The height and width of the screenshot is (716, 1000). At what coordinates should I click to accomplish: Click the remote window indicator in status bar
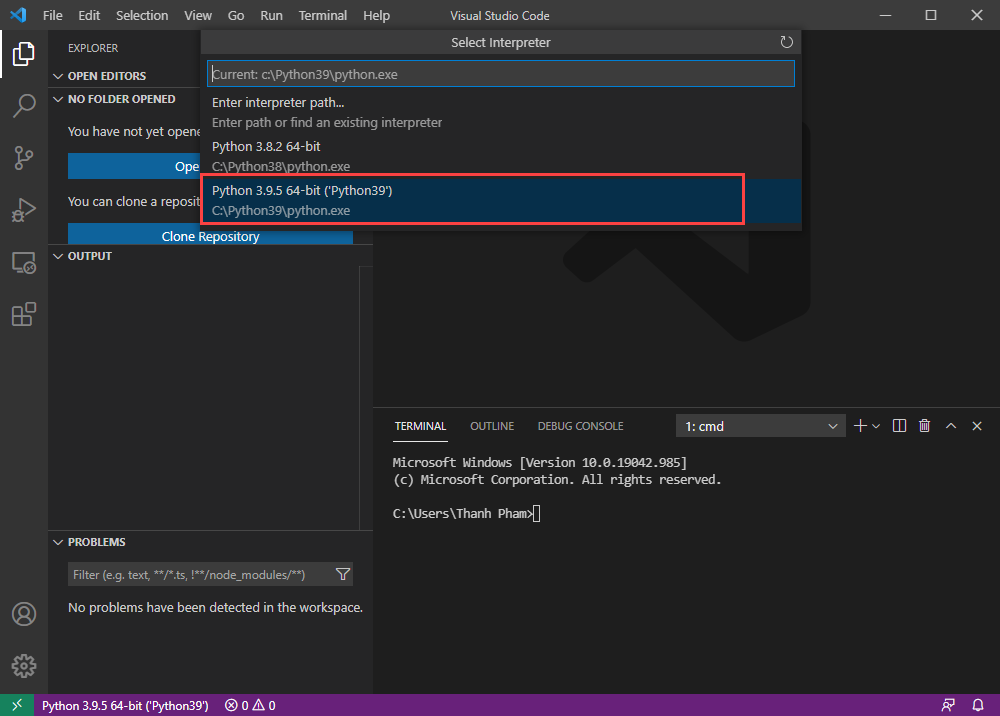17,705
